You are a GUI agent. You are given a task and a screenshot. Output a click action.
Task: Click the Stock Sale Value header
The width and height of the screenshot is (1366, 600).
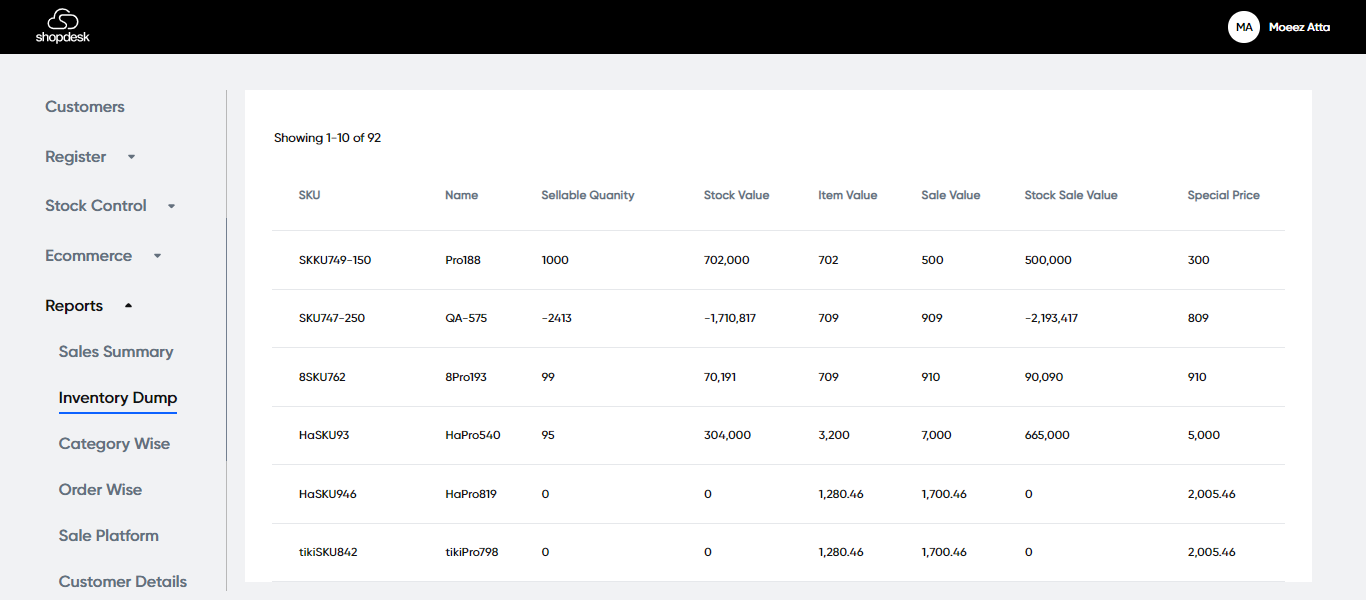pos(1071,196)
